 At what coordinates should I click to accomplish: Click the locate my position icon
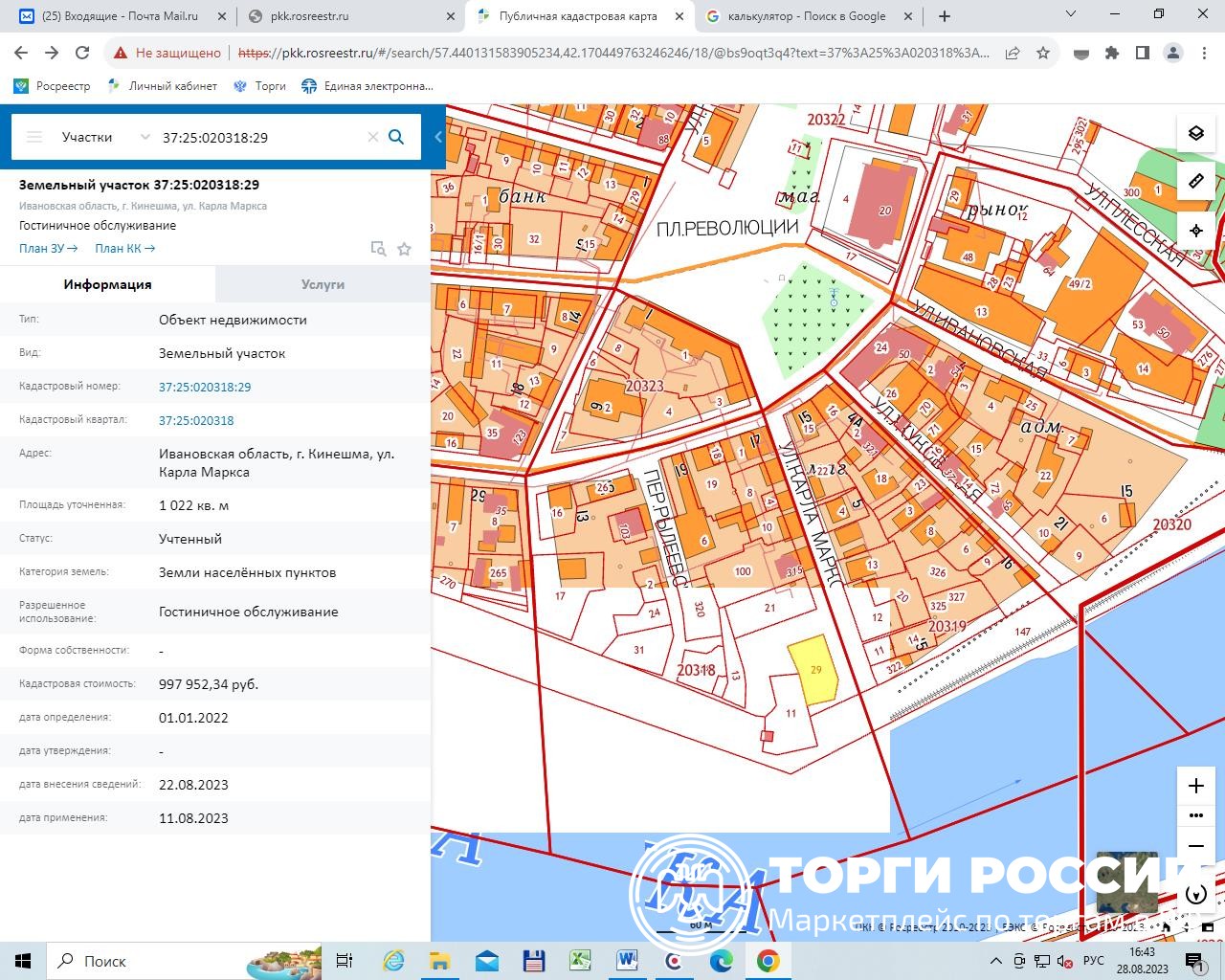(1195, 231)
